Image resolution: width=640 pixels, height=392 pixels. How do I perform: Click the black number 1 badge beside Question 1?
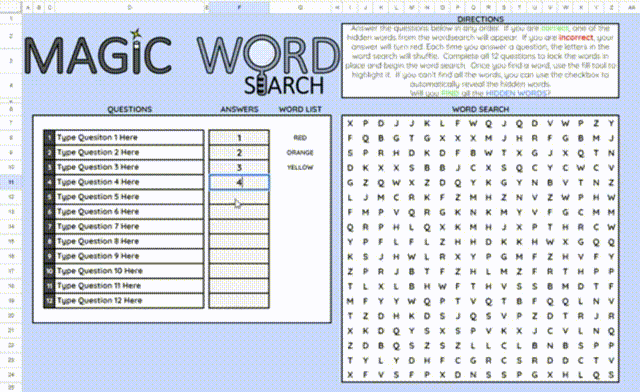coord(49,138)
